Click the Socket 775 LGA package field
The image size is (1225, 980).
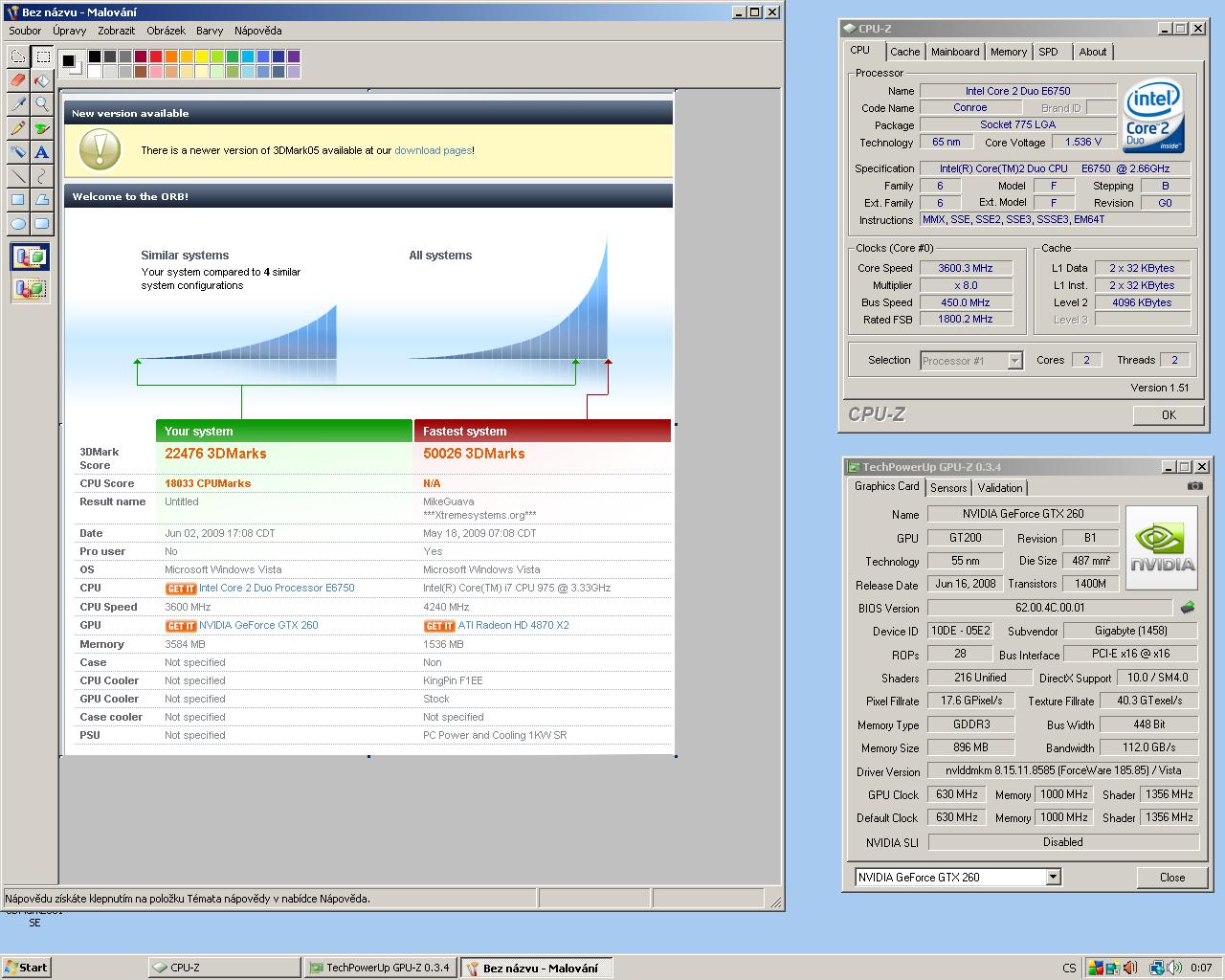click(x=1018, y=124)
